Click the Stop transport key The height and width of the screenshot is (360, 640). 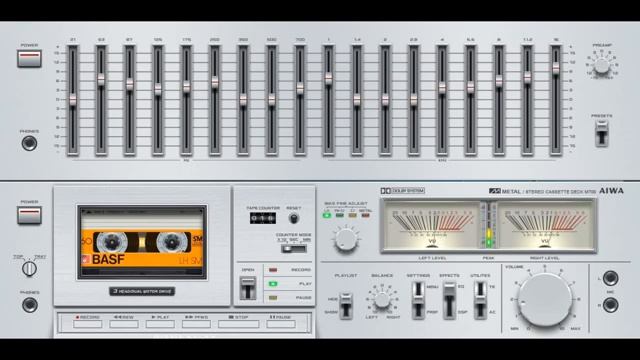coord(238,324)
